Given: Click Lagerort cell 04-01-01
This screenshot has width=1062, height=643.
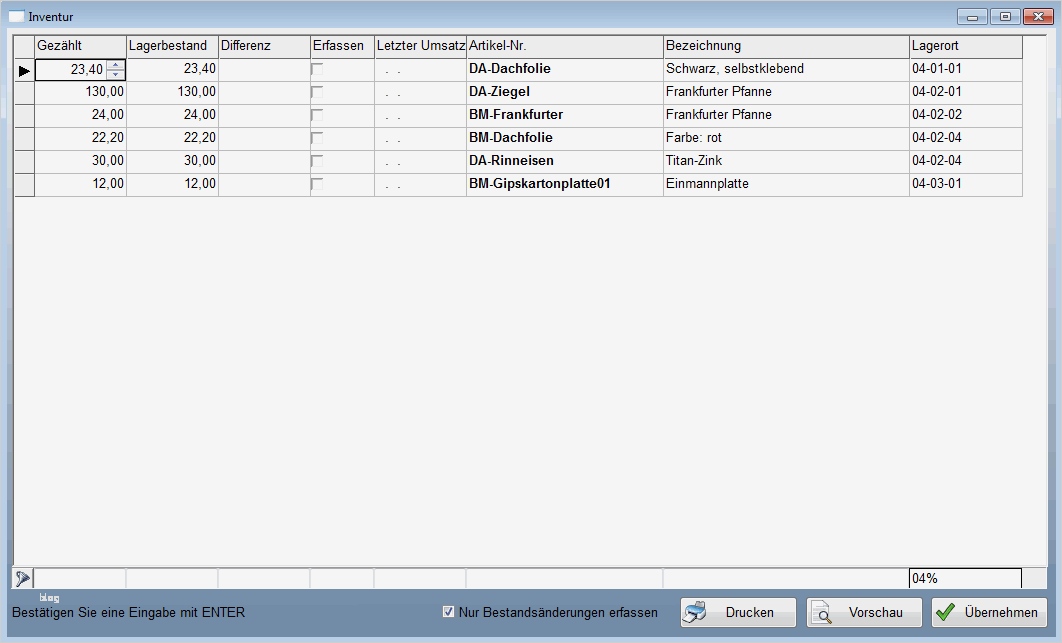Looking at the screenshot, I should click(966, 69).
